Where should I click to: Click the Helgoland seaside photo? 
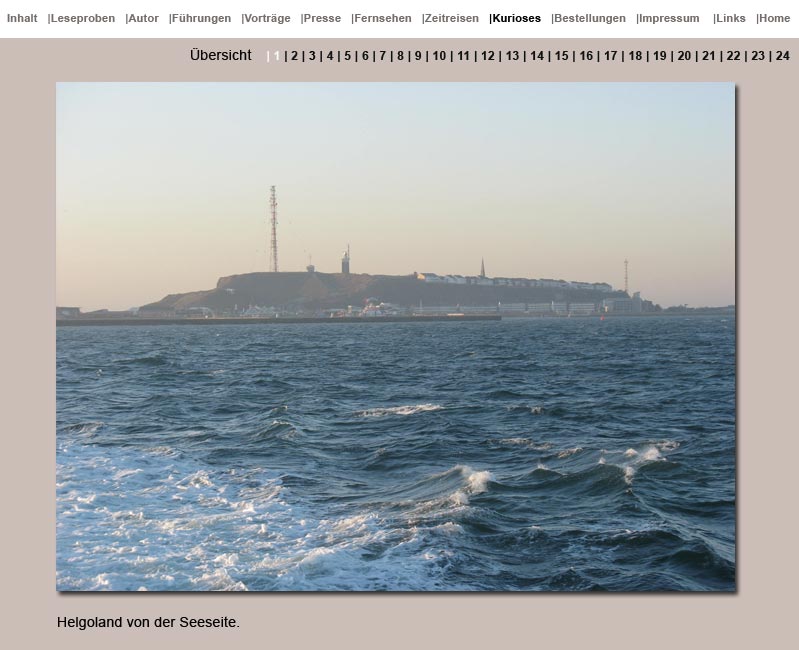pyautogui.click(x=395, y=336)
